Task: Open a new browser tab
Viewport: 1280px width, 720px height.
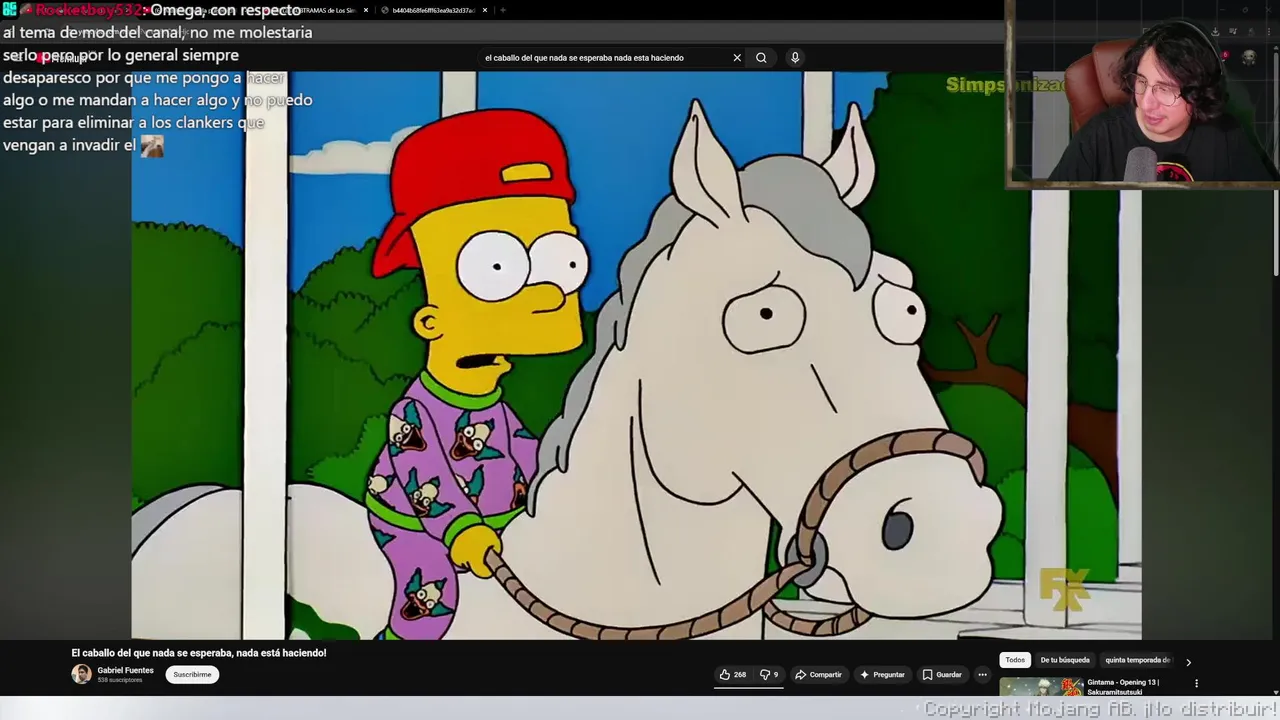Action: pos(502,10)
